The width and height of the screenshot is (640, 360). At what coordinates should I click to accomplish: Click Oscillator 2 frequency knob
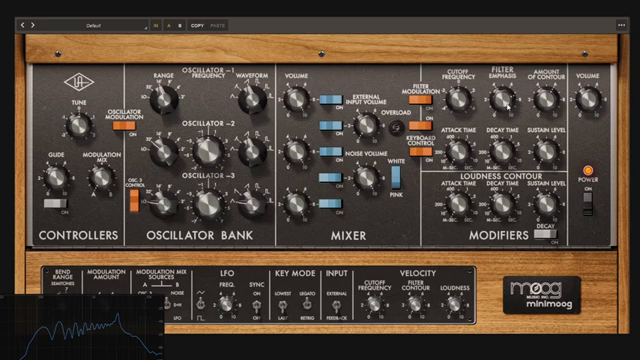[x=208, y=151]
